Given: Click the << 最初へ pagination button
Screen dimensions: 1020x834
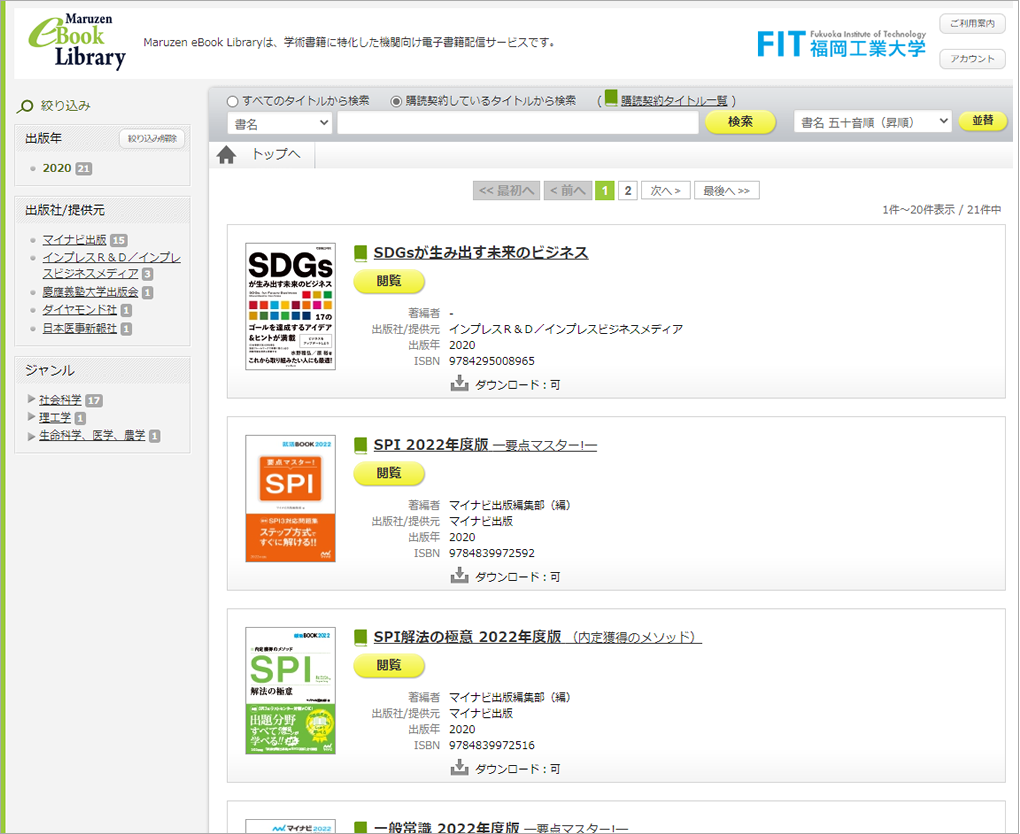Looking at the screenshot, I should click(x=506, y=191).
